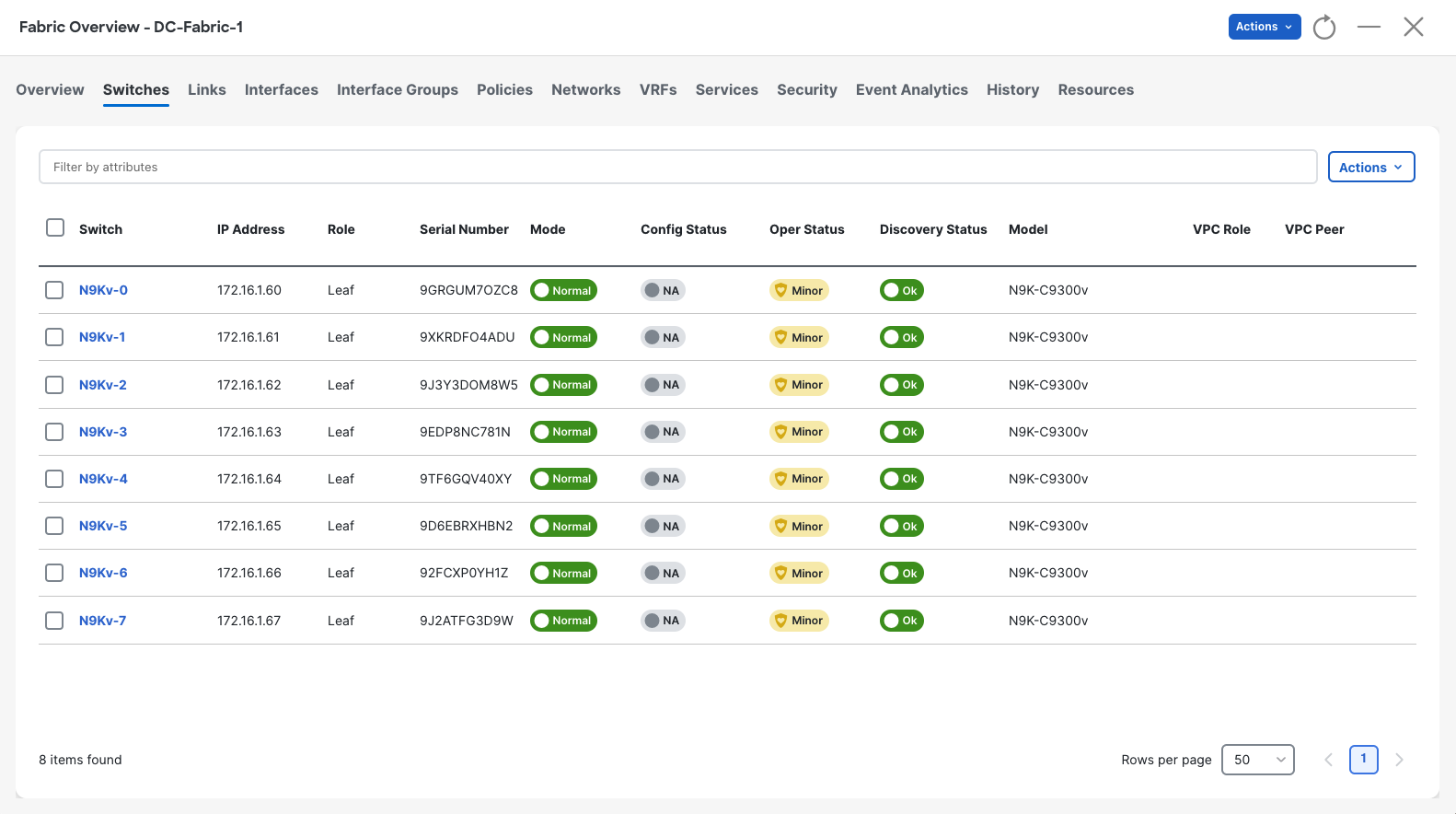
Task: Check the N9Kv-5 row checkbox
Action: pyautogui.click(x=54, y=526)
